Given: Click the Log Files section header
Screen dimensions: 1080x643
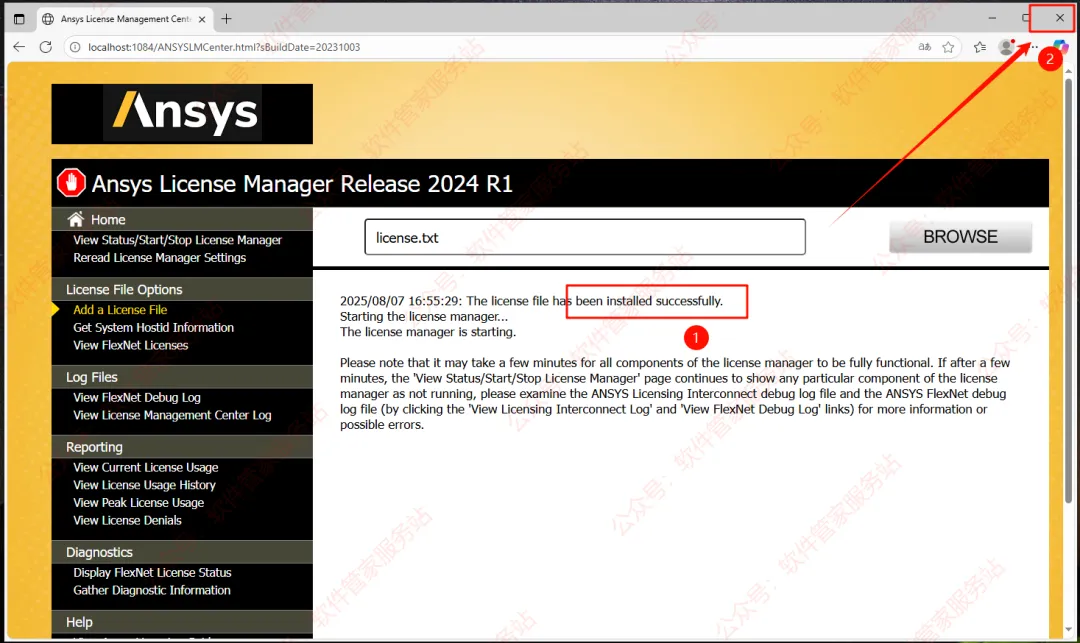Looking at the screenshot, I should pyautogui.click(x=182, y=377).
